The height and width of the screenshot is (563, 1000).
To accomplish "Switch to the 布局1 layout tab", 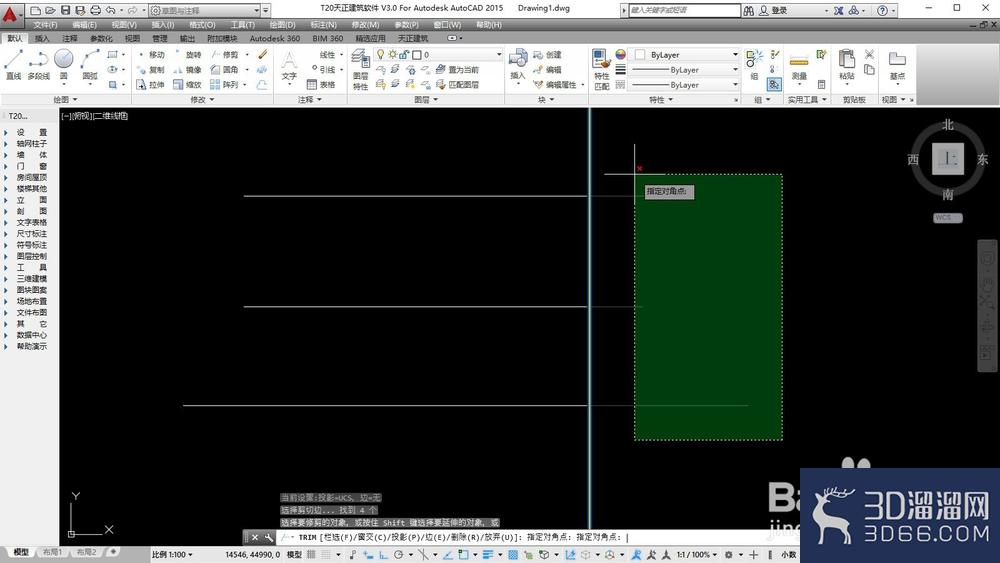I will tap(52, 552).
